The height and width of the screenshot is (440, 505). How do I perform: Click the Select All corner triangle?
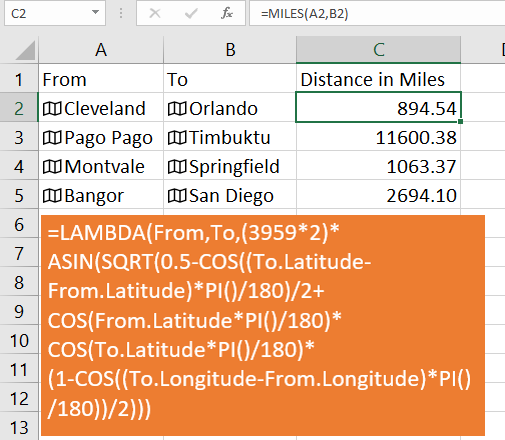(25, 50)
